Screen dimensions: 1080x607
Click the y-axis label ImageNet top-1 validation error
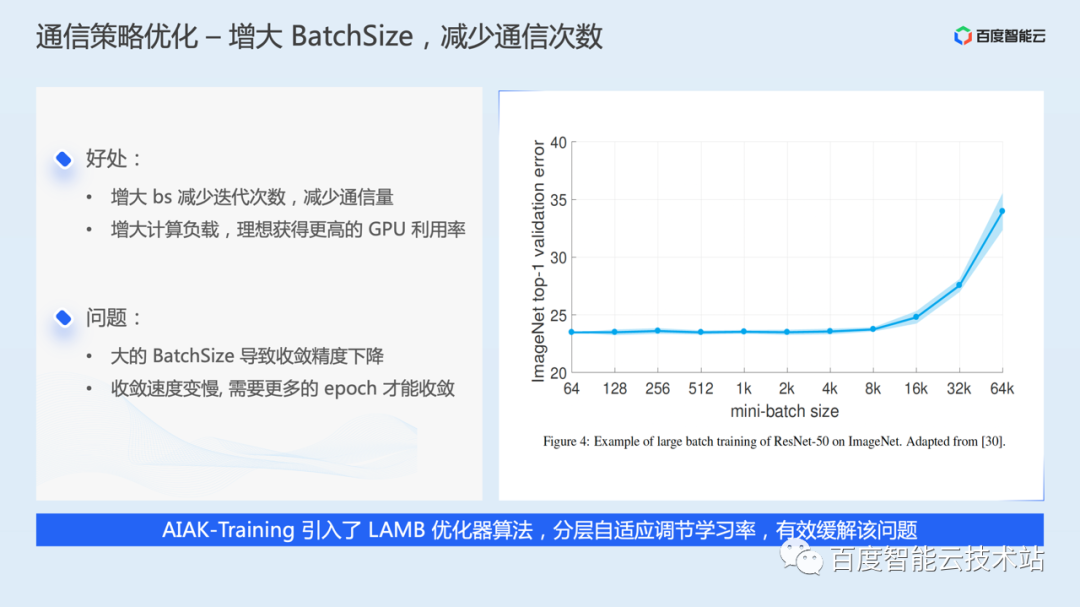point(538,261)
